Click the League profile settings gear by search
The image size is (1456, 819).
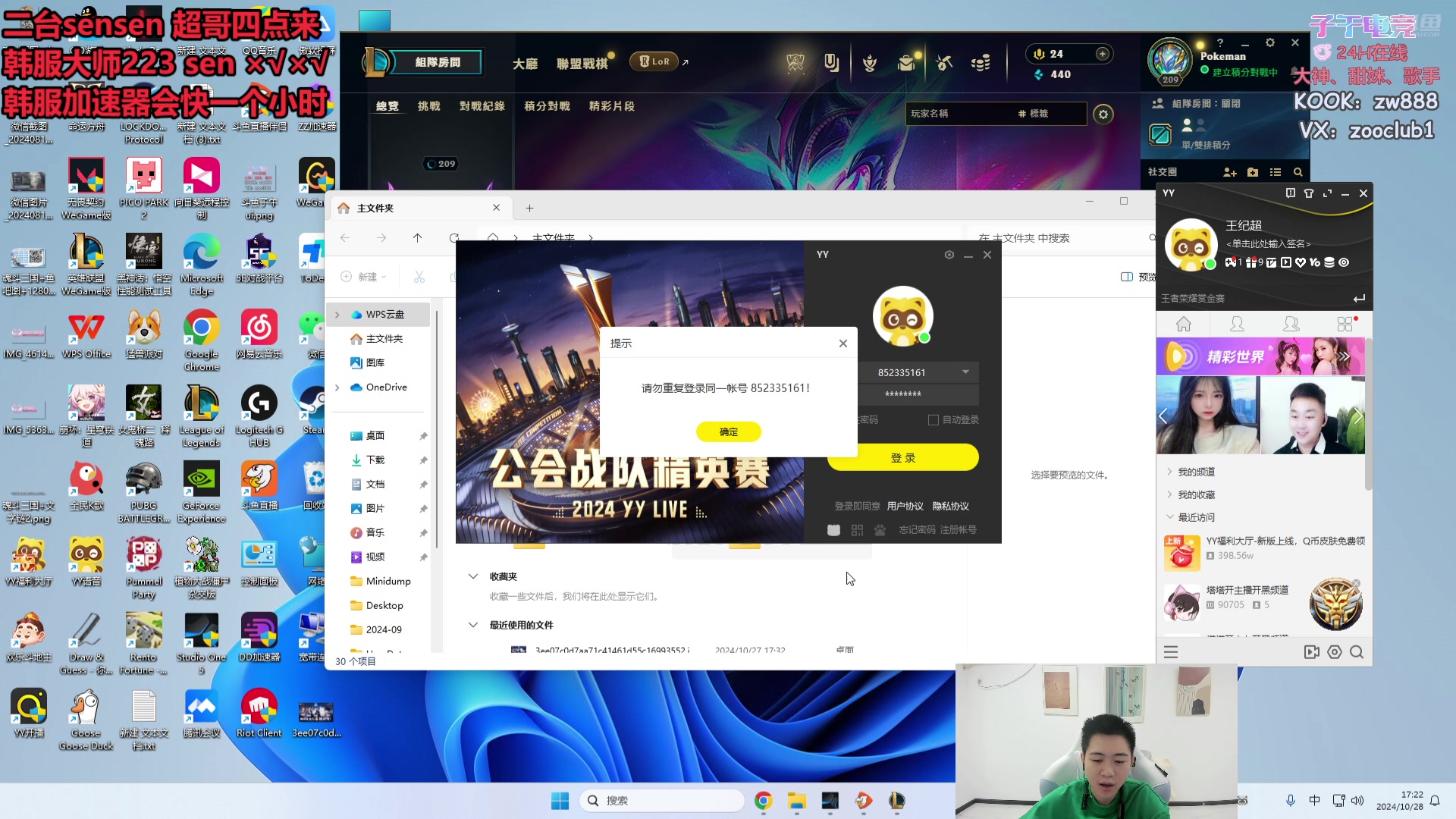point(1103,115)
